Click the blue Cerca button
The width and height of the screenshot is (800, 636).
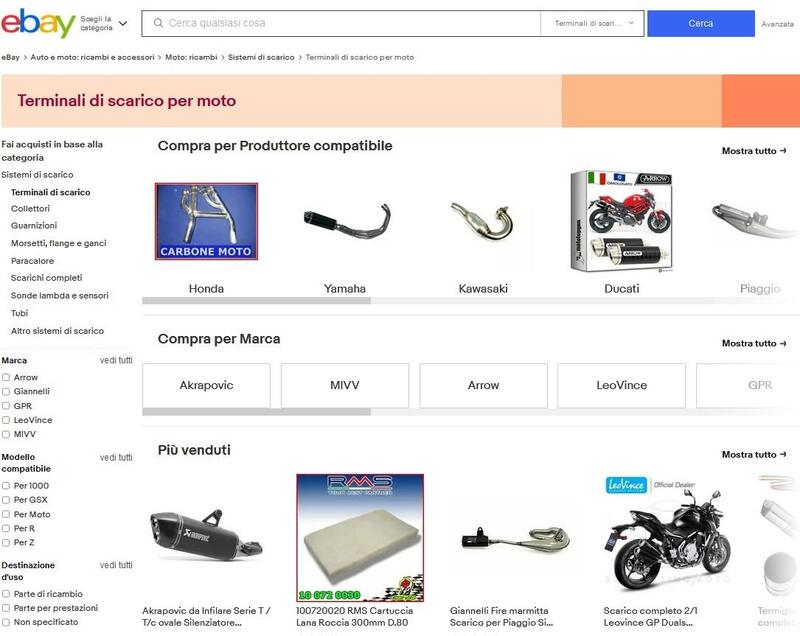point(701,23)
